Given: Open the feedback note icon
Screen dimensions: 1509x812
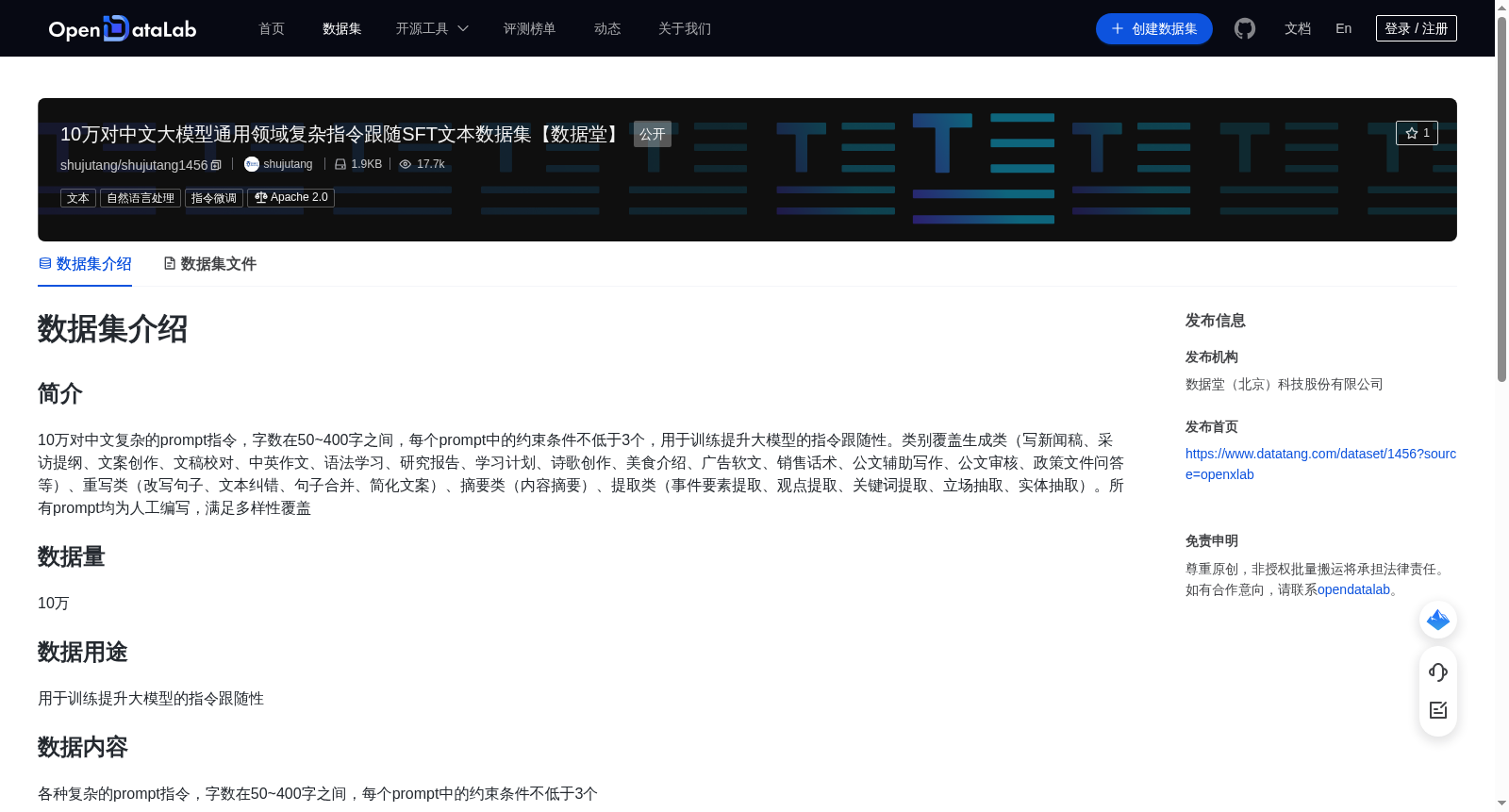Looking at the screenshot, I should click(1438, 710).
